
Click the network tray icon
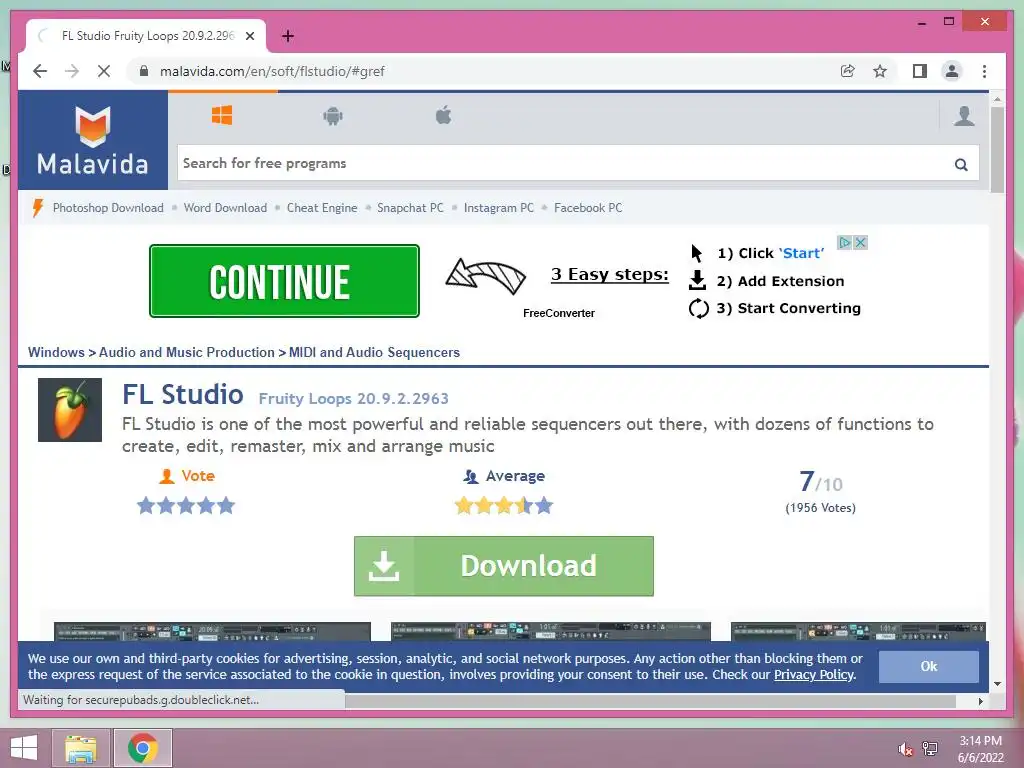pos(929,749)
